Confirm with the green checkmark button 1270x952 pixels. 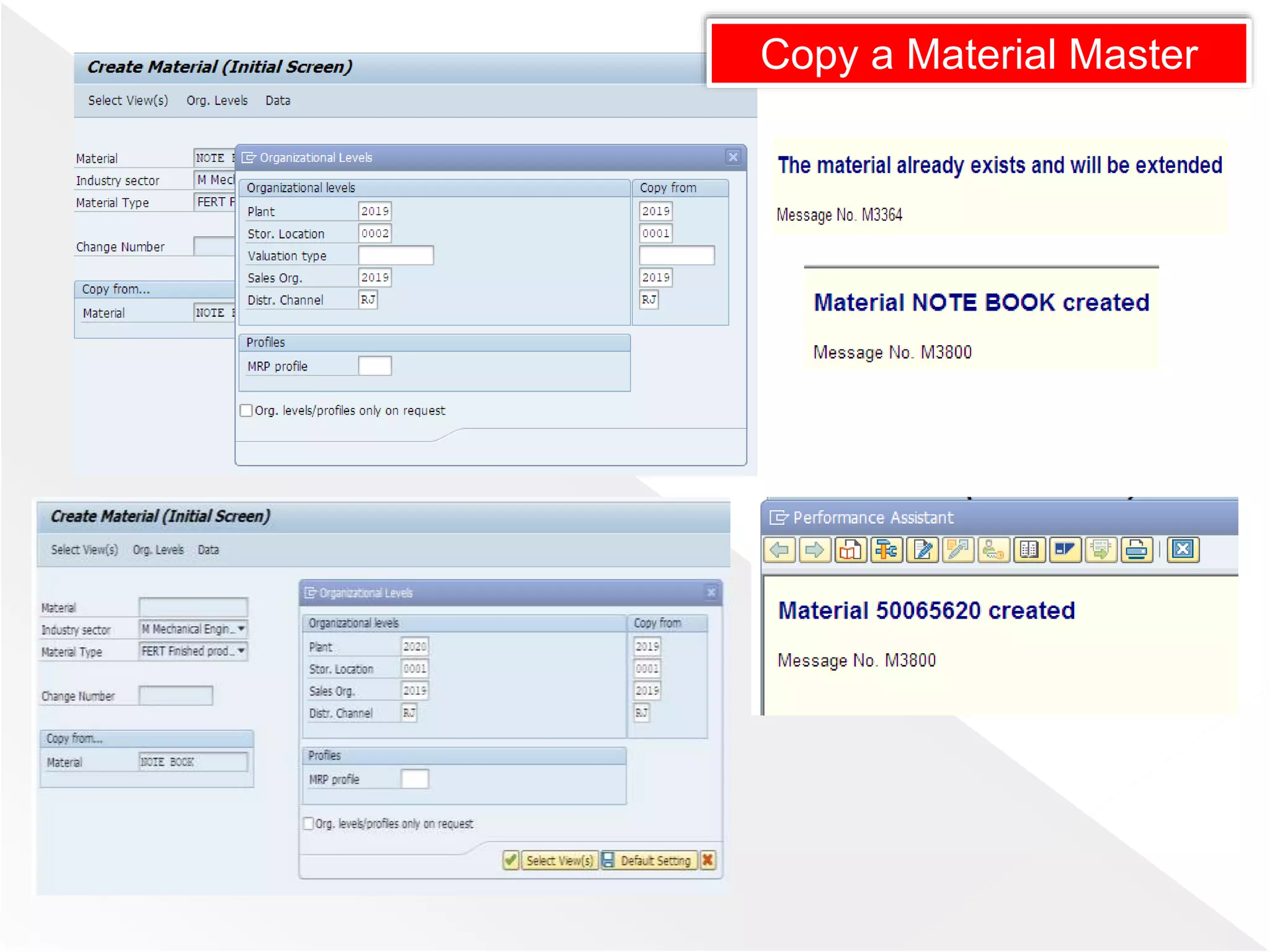click(511, 860)
